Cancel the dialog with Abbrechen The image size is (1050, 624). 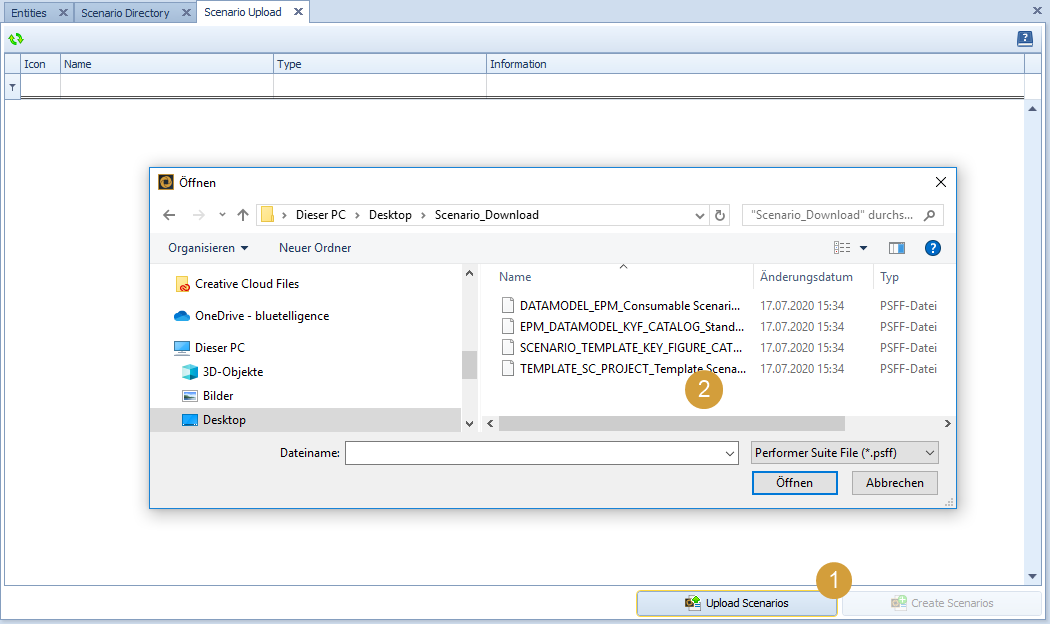coord(893,482)
